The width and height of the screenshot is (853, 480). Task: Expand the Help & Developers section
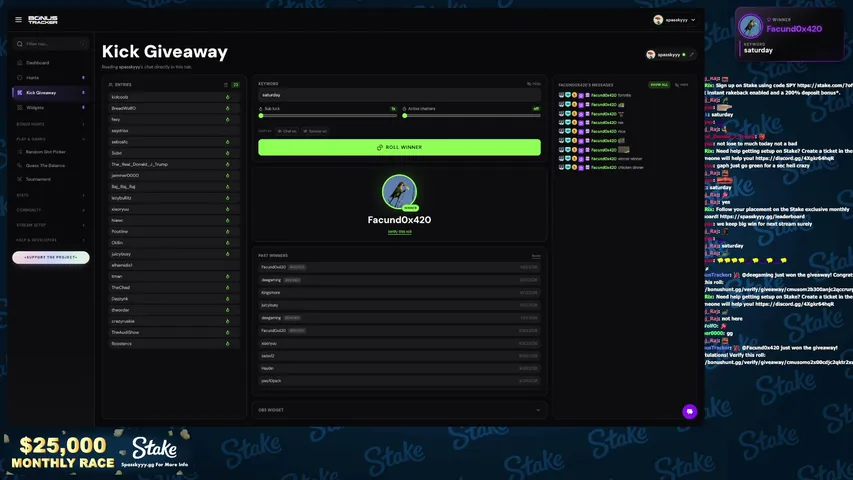[x=50, y=240]
